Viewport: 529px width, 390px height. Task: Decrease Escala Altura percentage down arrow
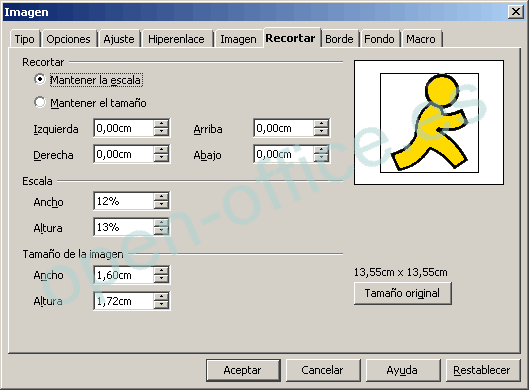coord(161,231)
